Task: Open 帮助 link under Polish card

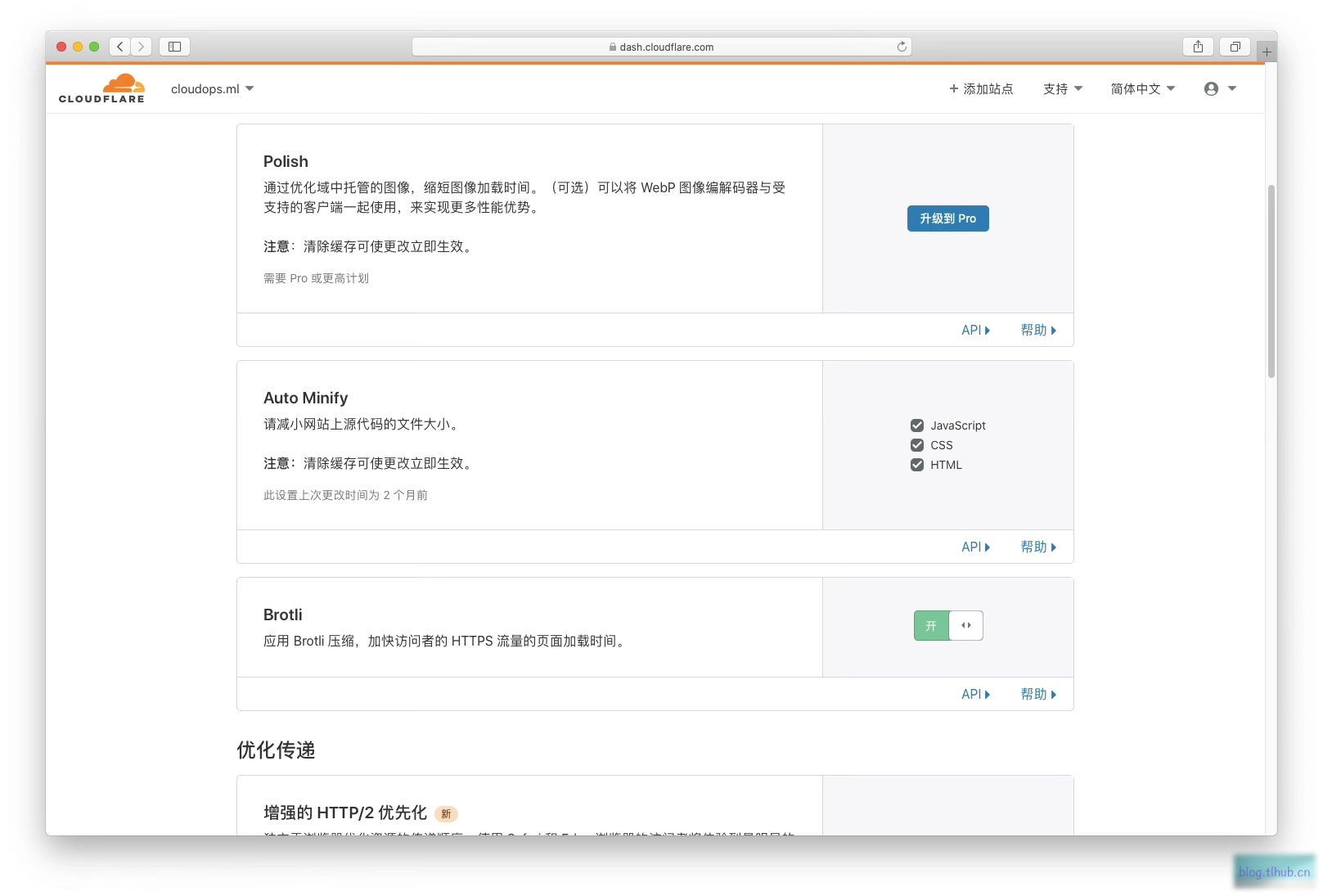Action: pos(1038,330)
